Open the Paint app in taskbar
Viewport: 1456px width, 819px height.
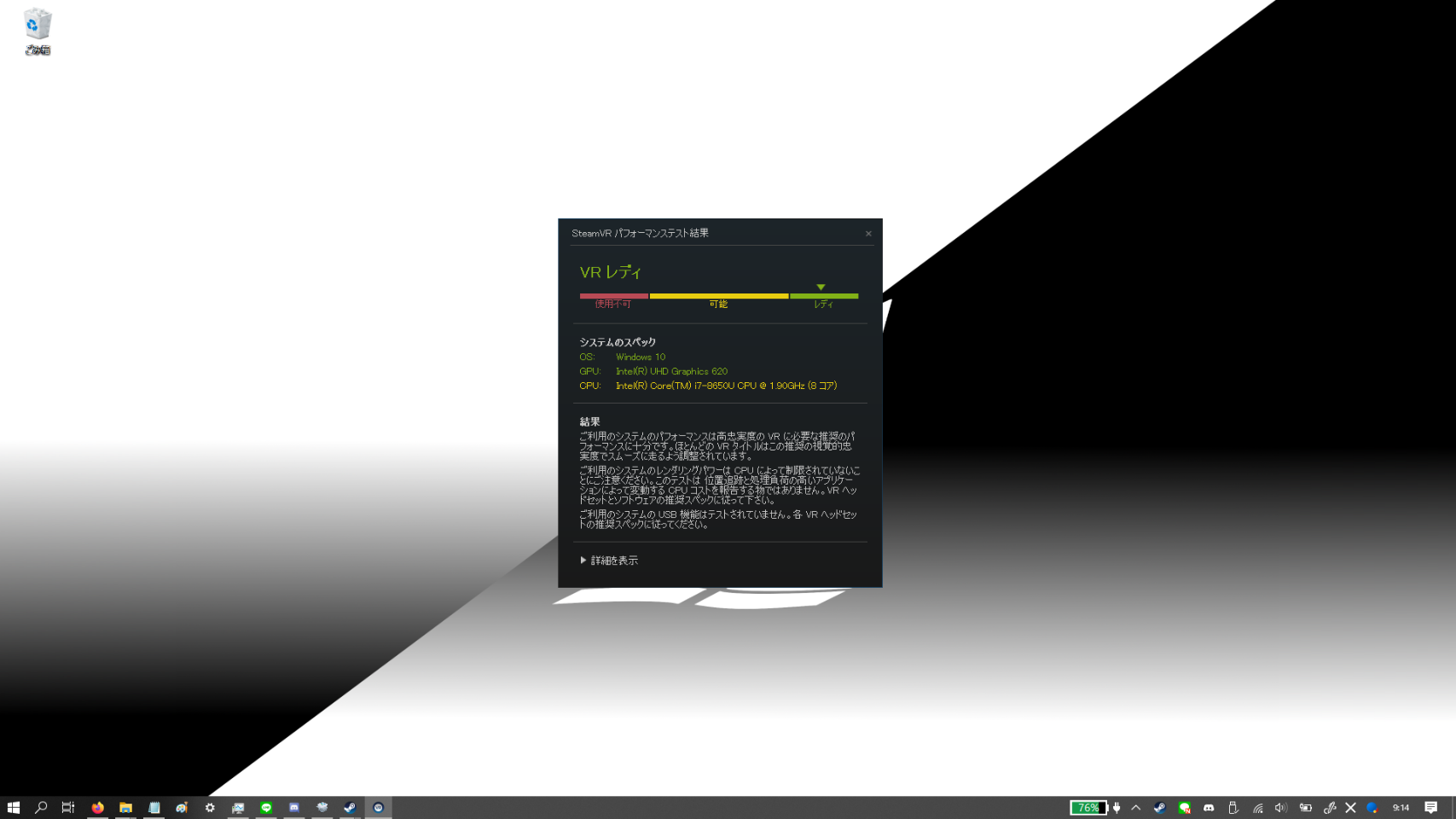tap(182, 807)
